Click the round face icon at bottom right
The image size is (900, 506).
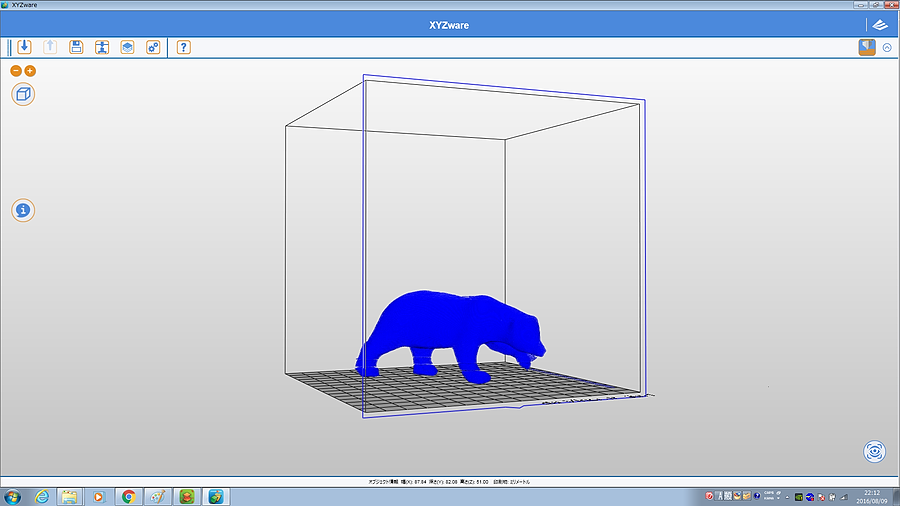coord(874,451)
